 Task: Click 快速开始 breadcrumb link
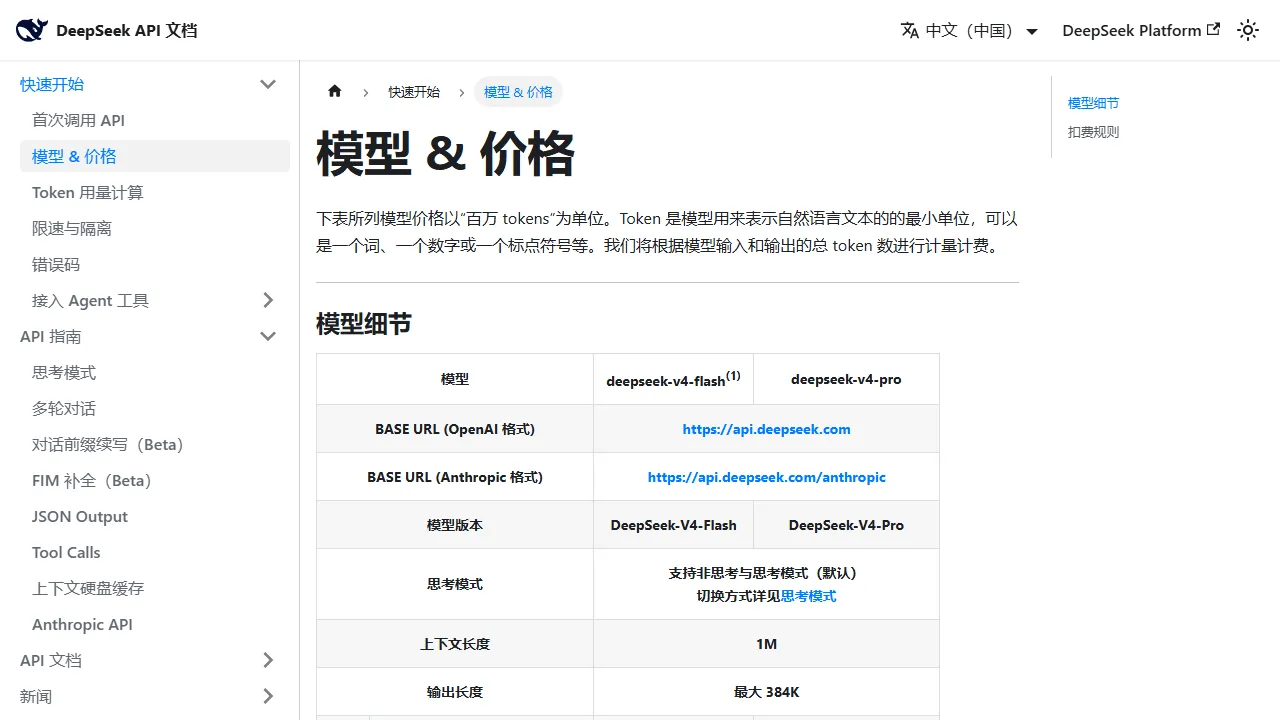point(414,92)
